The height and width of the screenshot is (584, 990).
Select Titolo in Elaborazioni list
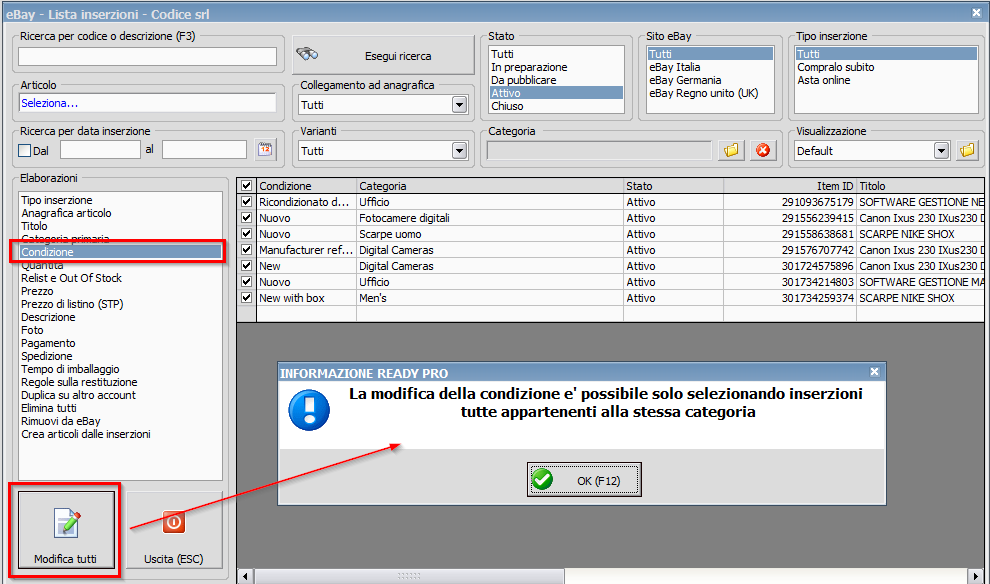point(34,226)
